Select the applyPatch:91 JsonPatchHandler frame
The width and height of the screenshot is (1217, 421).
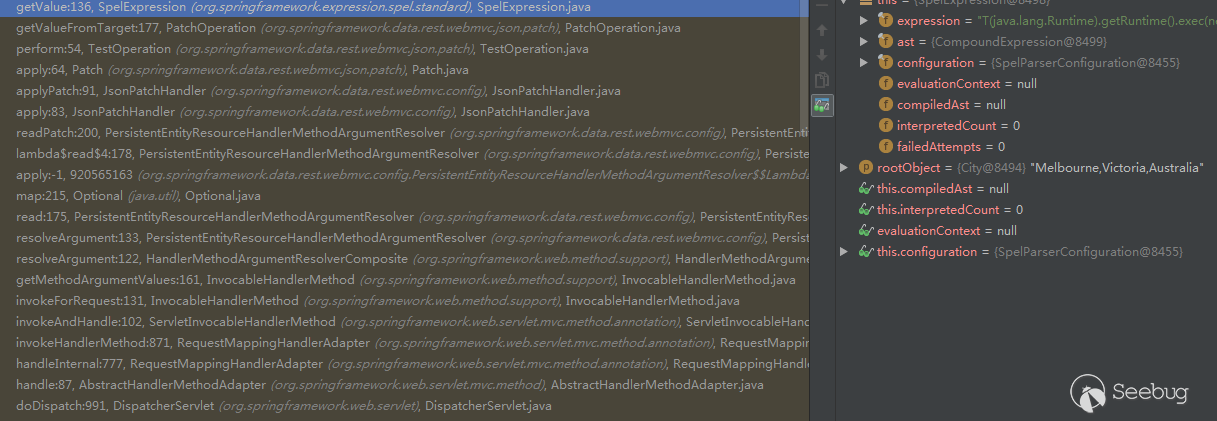tap(402, 91)
